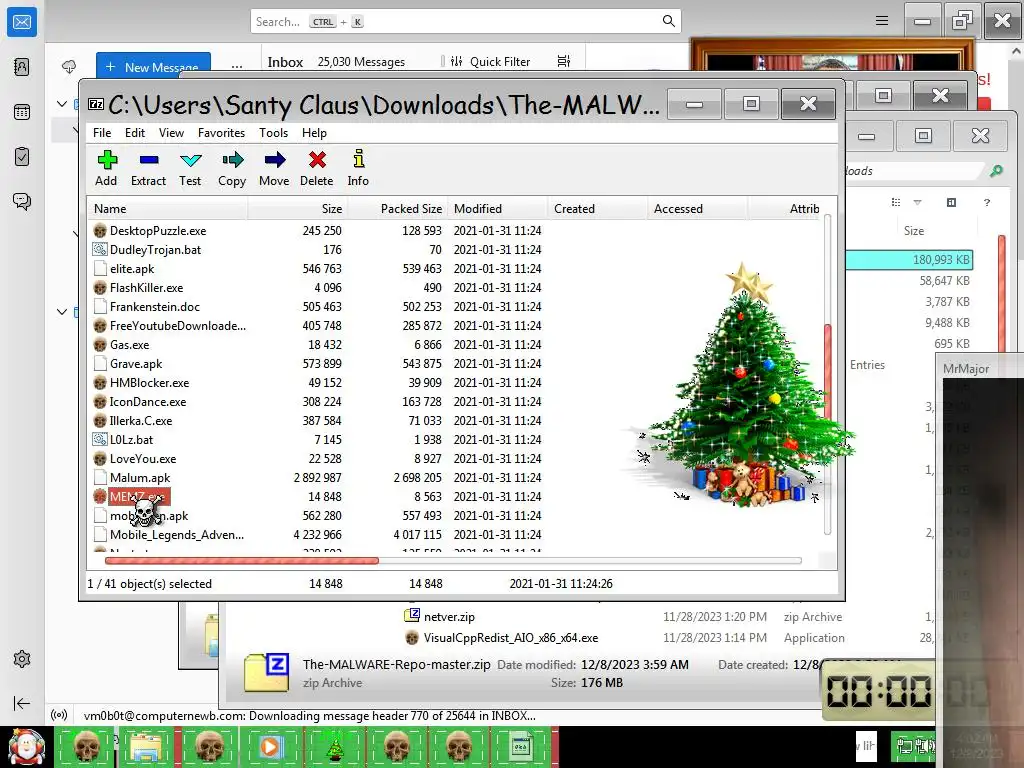
Task: Click the message list display options icon
Action: click(x=564, y=61)
